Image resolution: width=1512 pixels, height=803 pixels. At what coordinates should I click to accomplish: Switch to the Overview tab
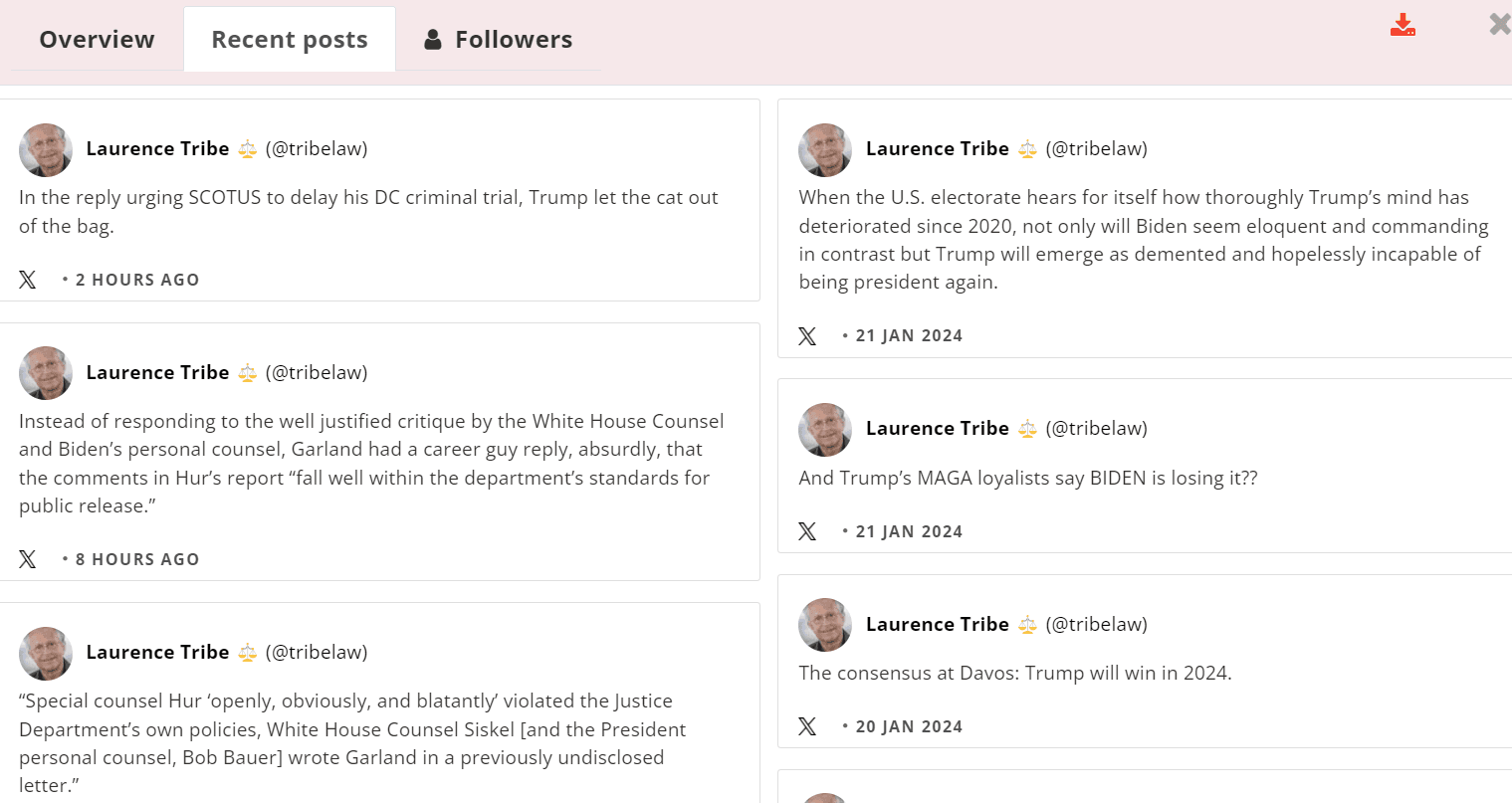(97, 40)
